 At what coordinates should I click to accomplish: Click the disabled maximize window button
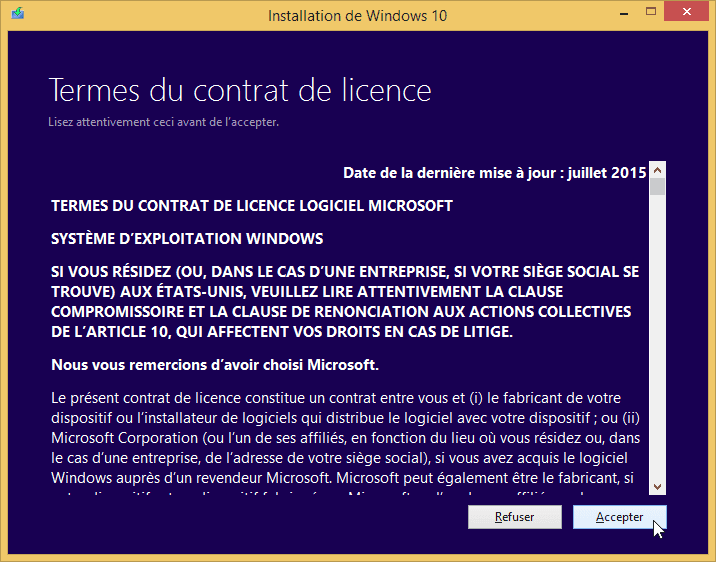click(x=650, y=13)
